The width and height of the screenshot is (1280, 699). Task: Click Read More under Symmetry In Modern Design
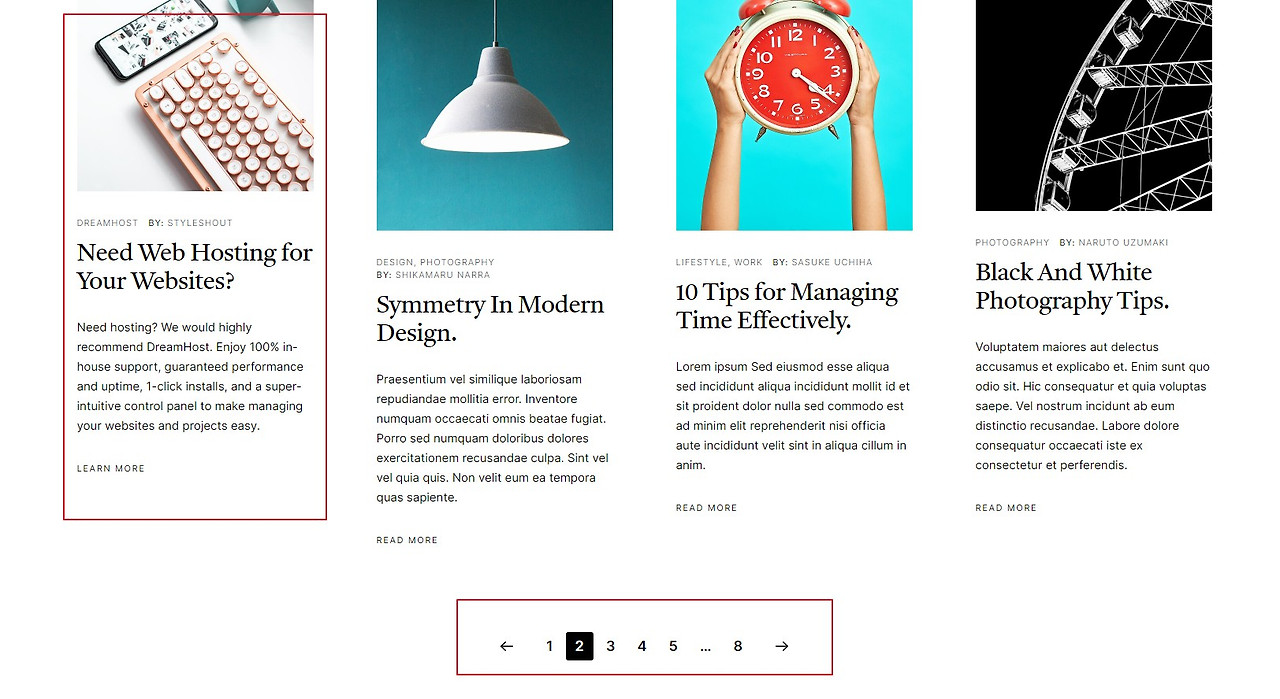pos(407,541)
